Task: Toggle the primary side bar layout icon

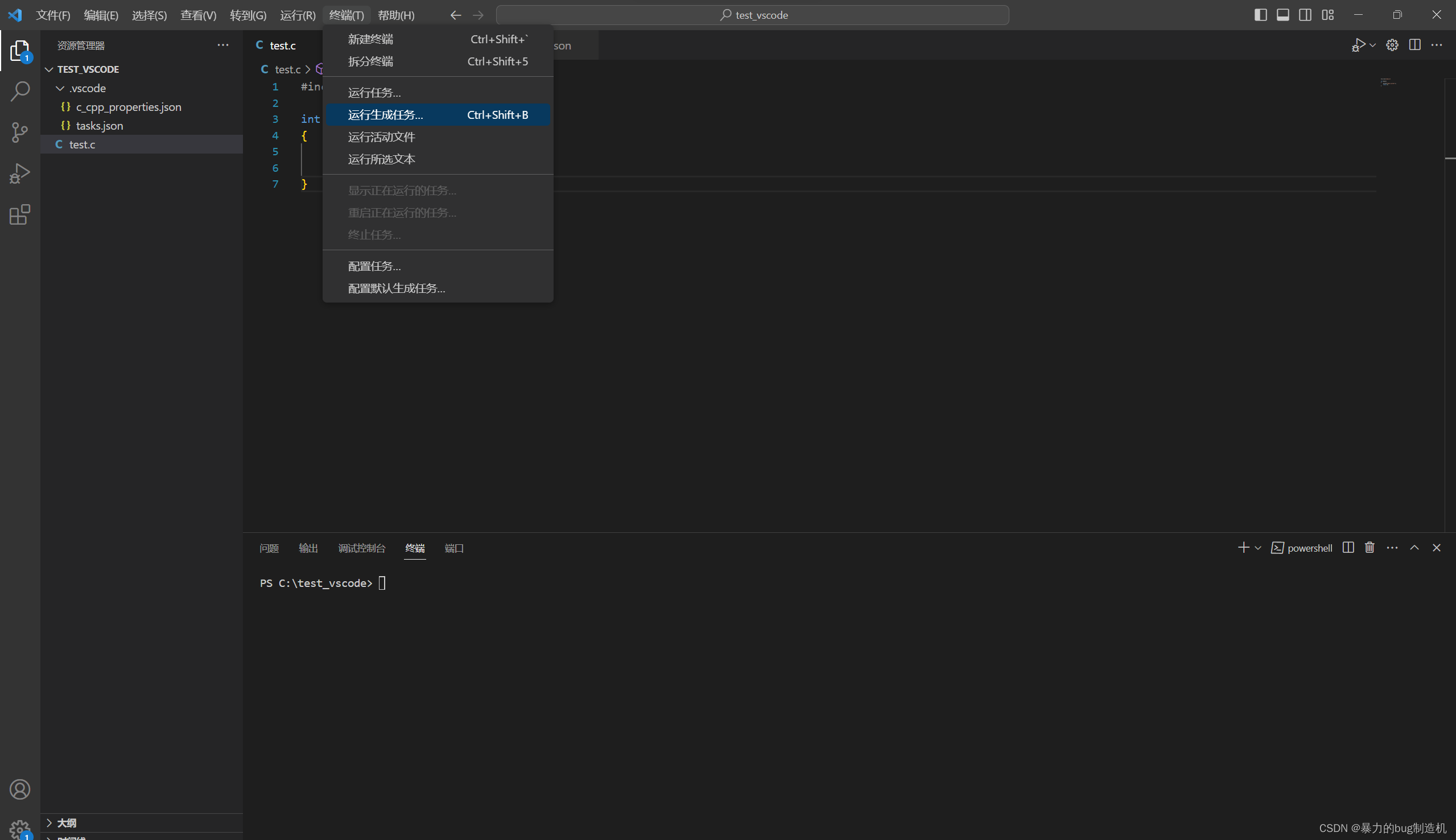Action: [1260, 15]
